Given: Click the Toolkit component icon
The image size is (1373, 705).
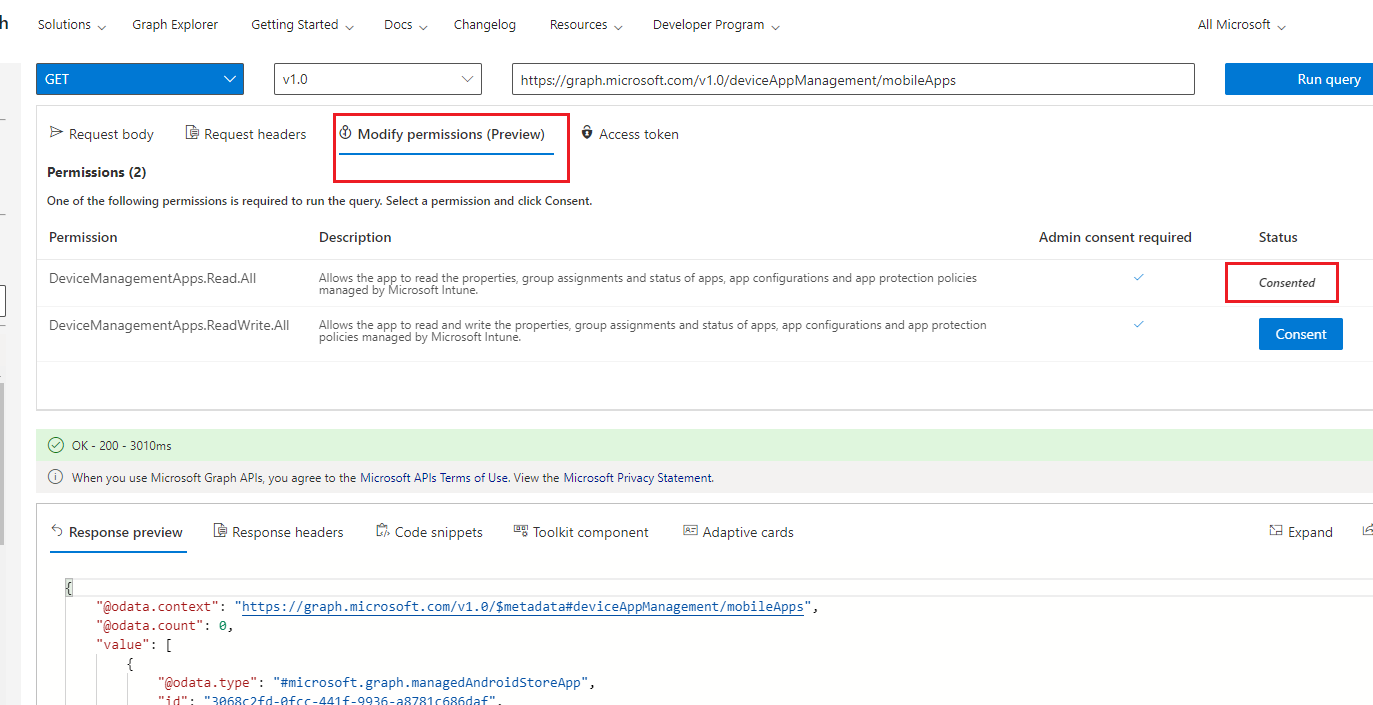Looking at the screenshot, I should pyautogui.click(x=520, y=531).
